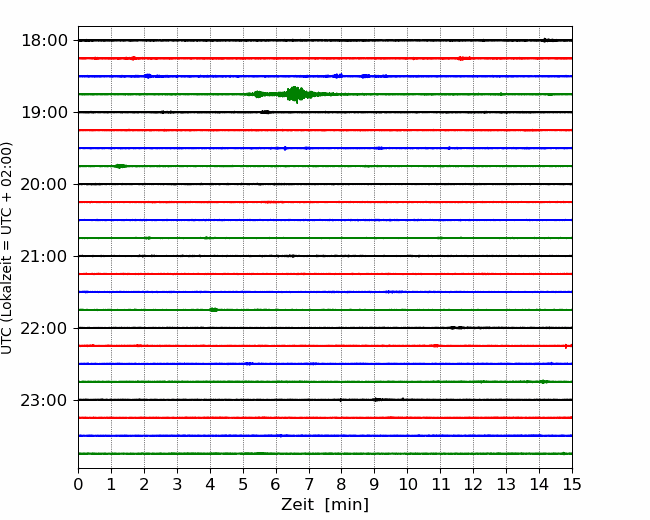The image size is (650, 520).
Task: Select x-axis tick label 11
Action: 440,484
